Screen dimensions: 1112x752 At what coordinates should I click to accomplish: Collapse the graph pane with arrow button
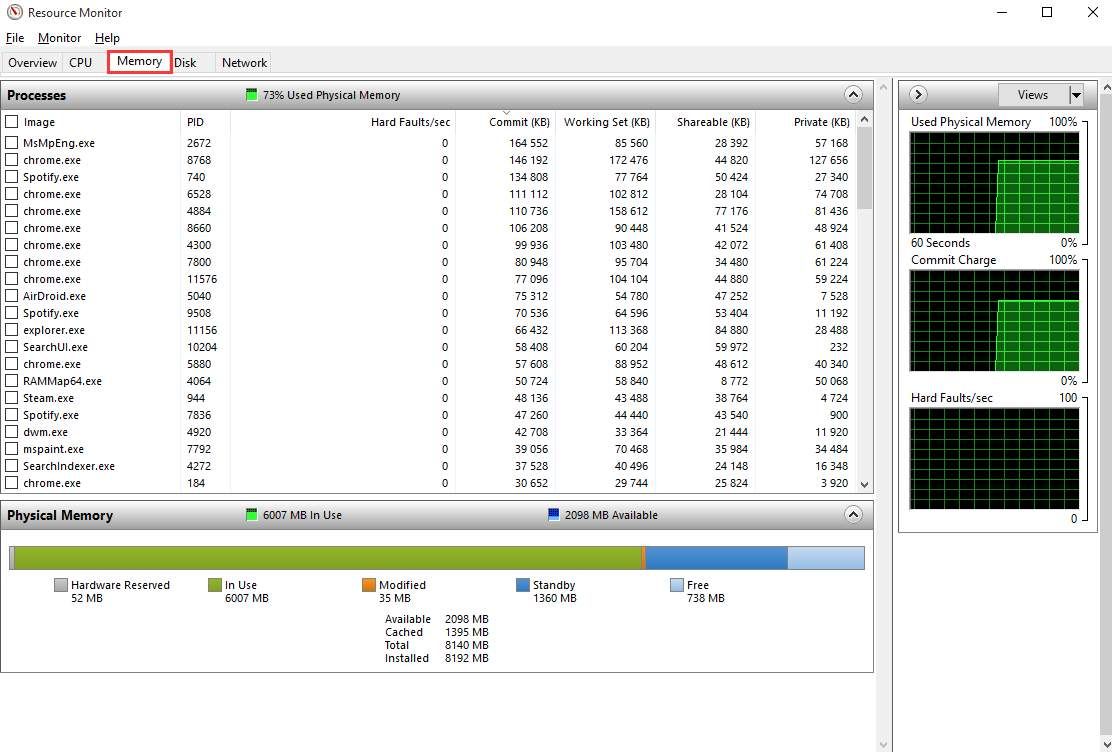tap(918, 95)
